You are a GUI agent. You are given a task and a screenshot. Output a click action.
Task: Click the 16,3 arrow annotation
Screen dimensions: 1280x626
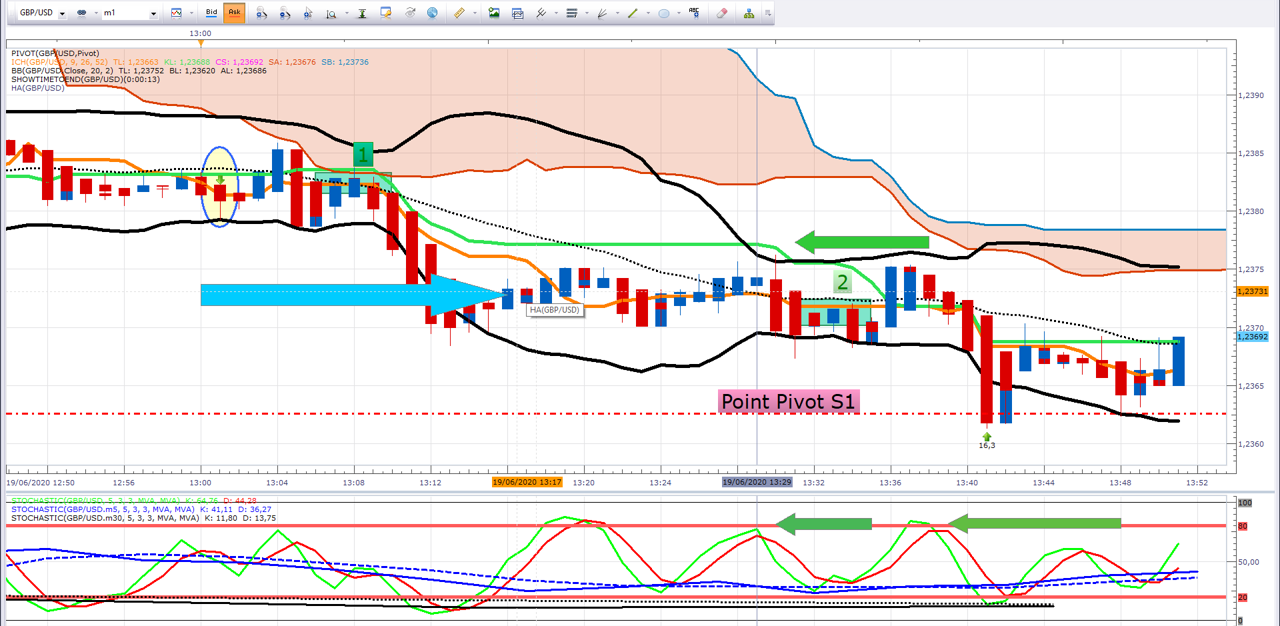coord(987,440)
